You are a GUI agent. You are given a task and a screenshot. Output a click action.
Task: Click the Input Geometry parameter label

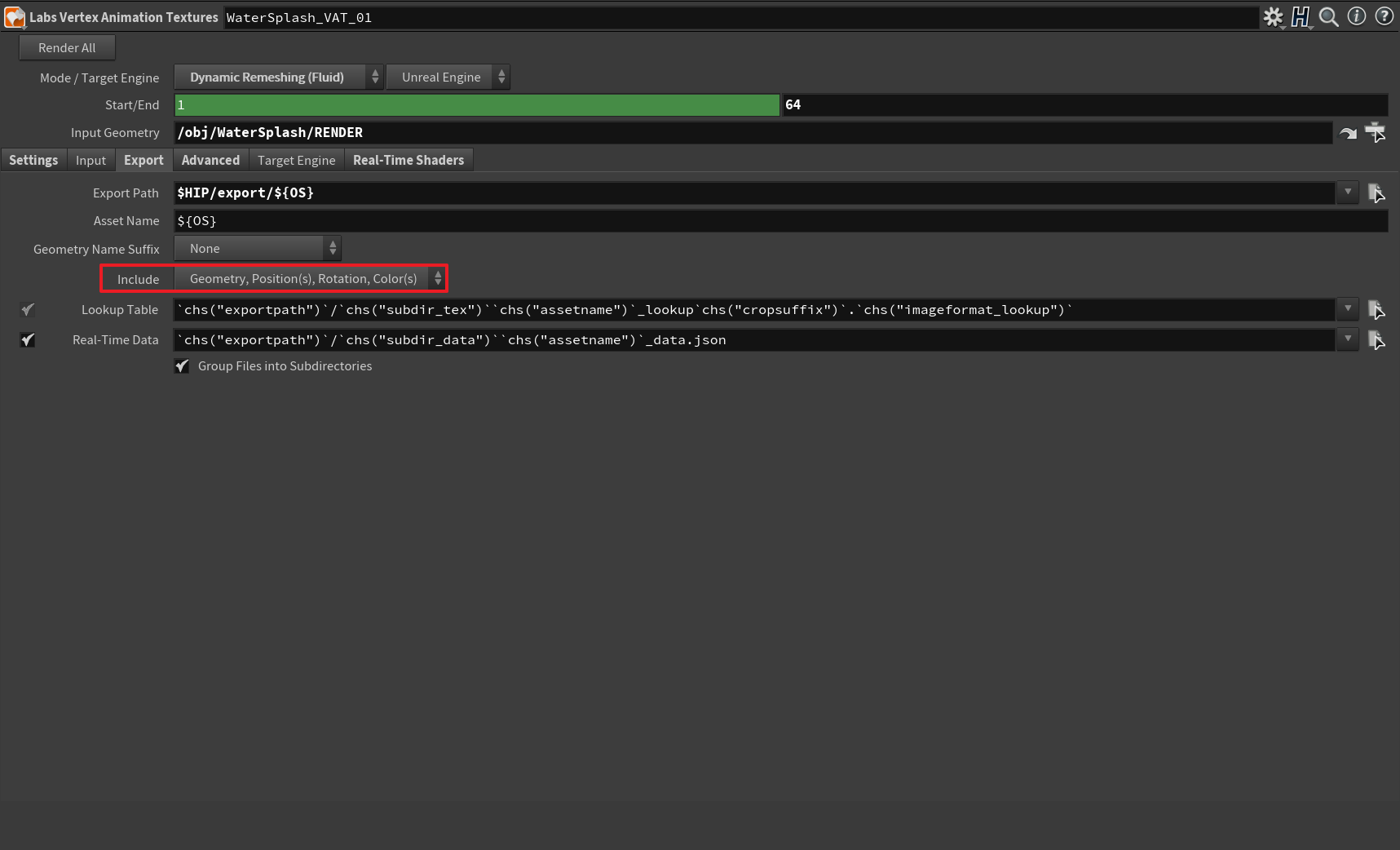tap(115, 133)
